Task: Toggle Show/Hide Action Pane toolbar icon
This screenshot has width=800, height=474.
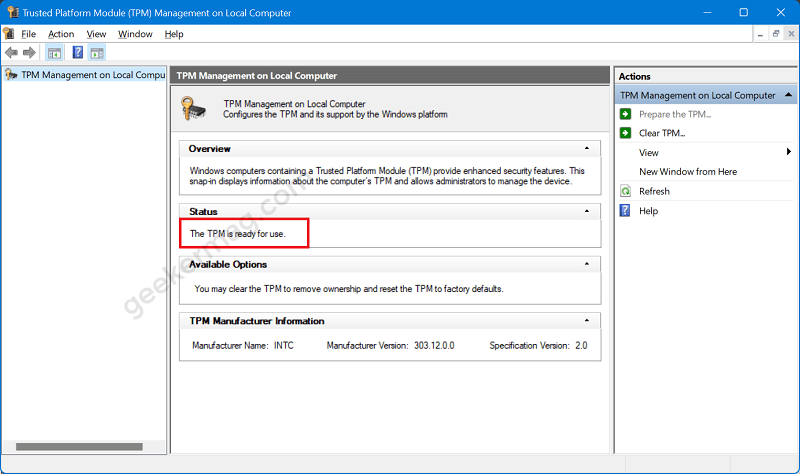Action: 97,53
